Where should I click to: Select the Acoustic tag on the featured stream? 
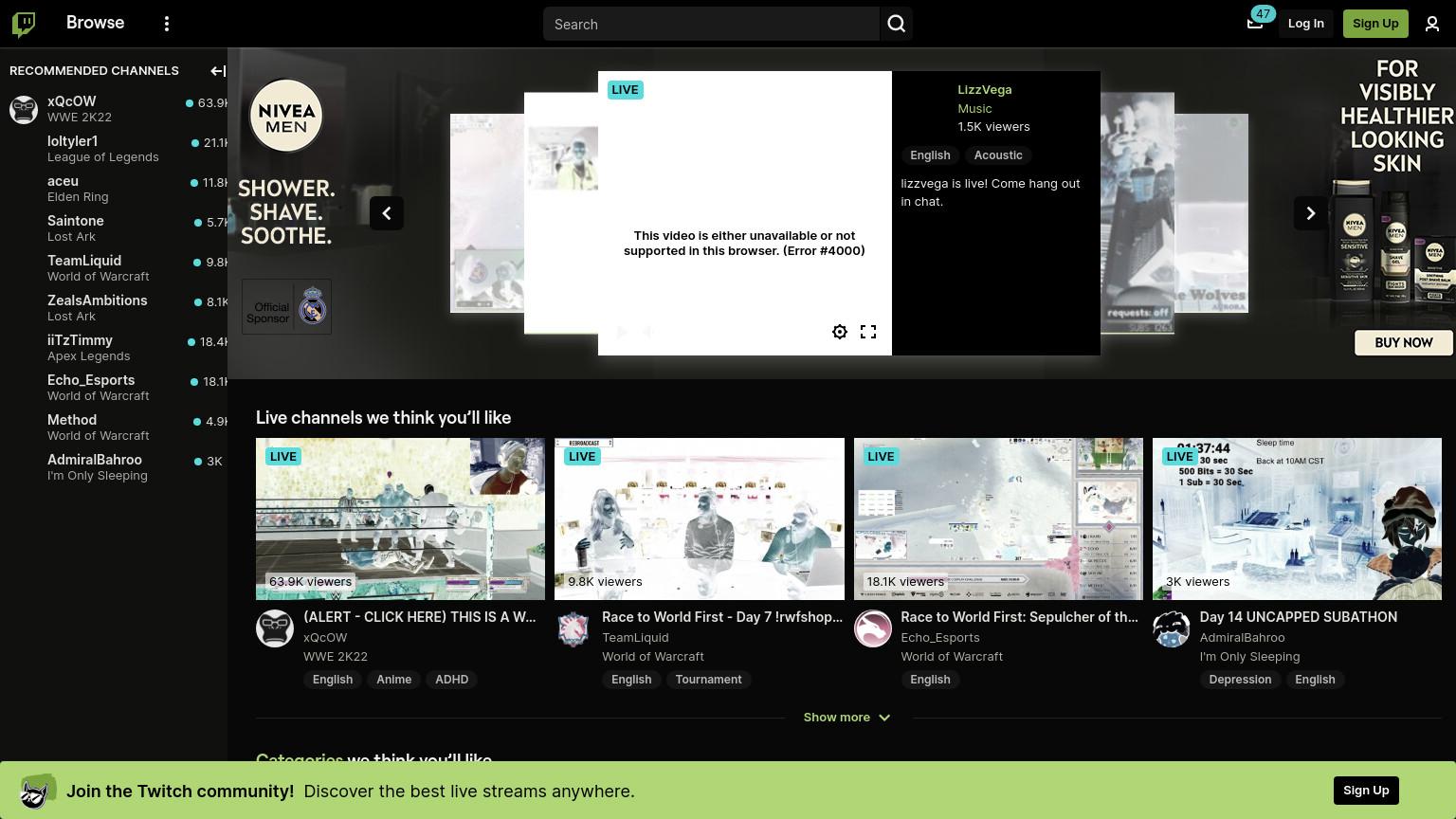998,155
